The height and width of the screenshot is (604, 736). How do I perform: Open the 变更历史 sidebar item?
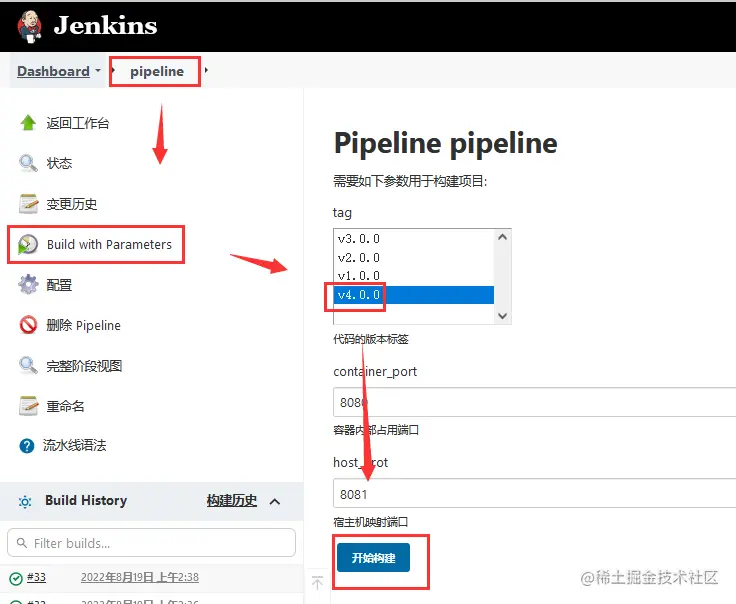coord(71,204)
